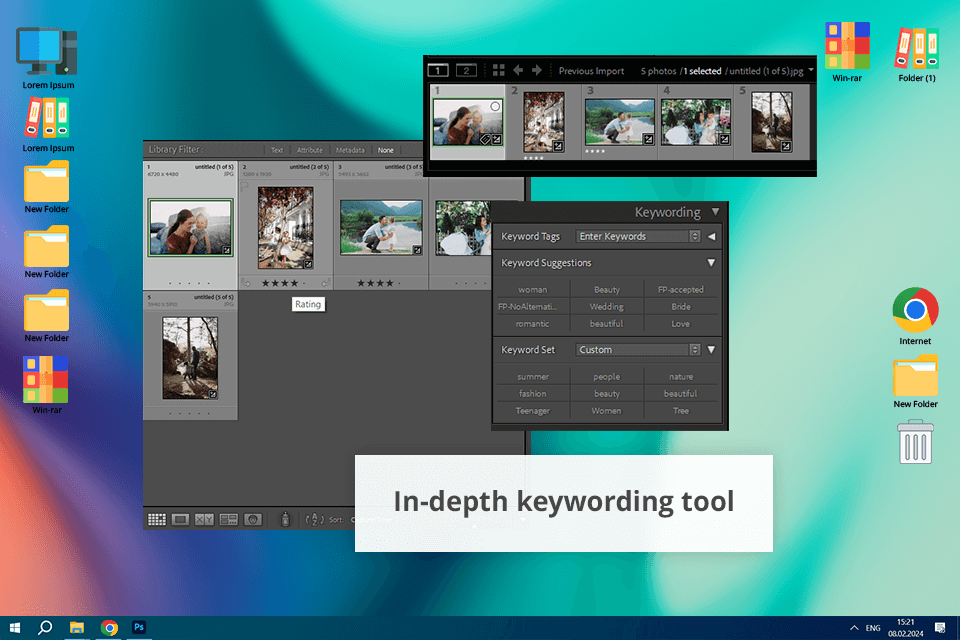Select the Metadata tab in Library Filter
The height and width of the screenshot is (640, 960).
[x=350, y=150]
